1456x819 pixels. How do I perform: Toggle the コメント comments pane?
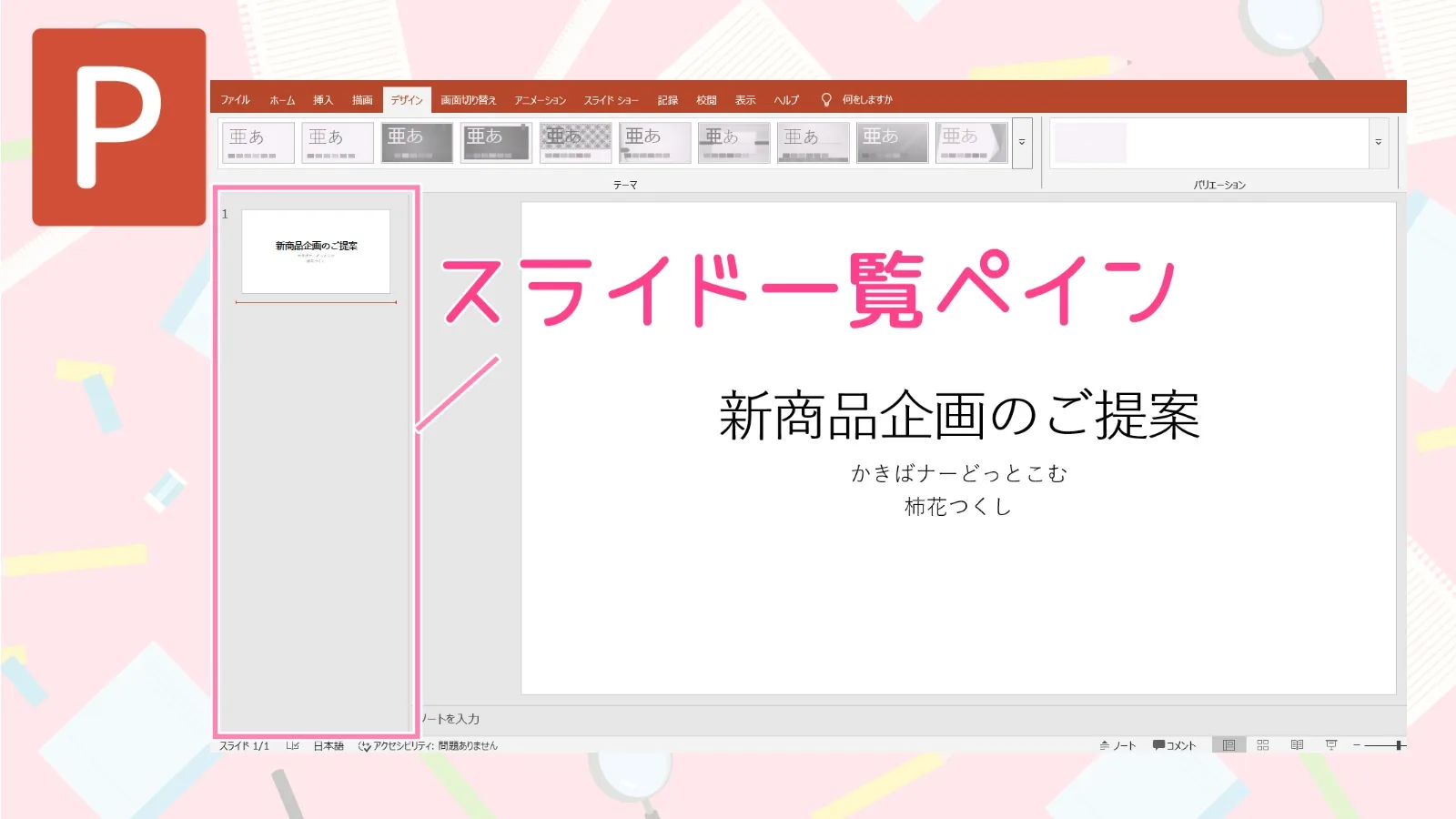click(x=1174, y=745)
